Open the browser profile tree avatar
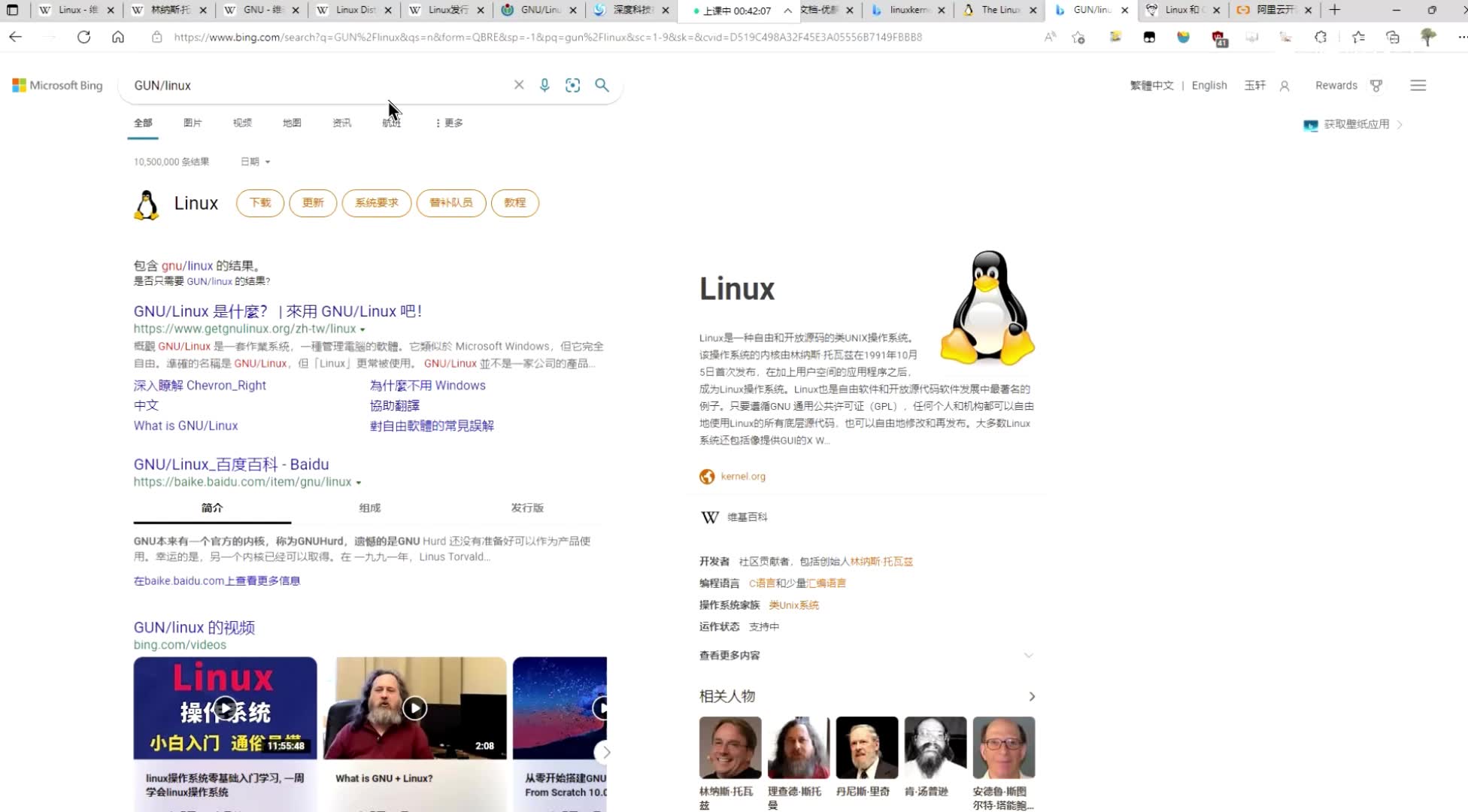 [1427, 37]
